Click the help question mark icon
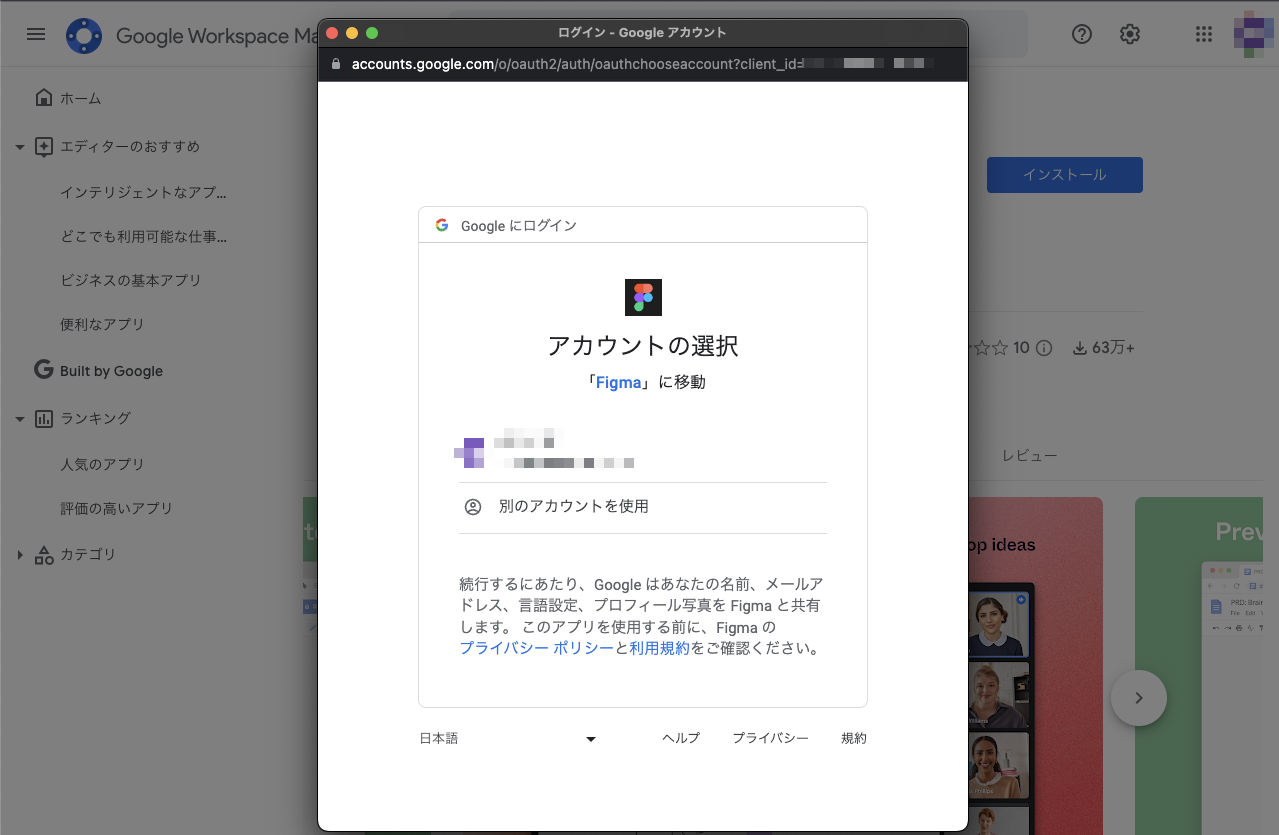 coord(1081,33)
